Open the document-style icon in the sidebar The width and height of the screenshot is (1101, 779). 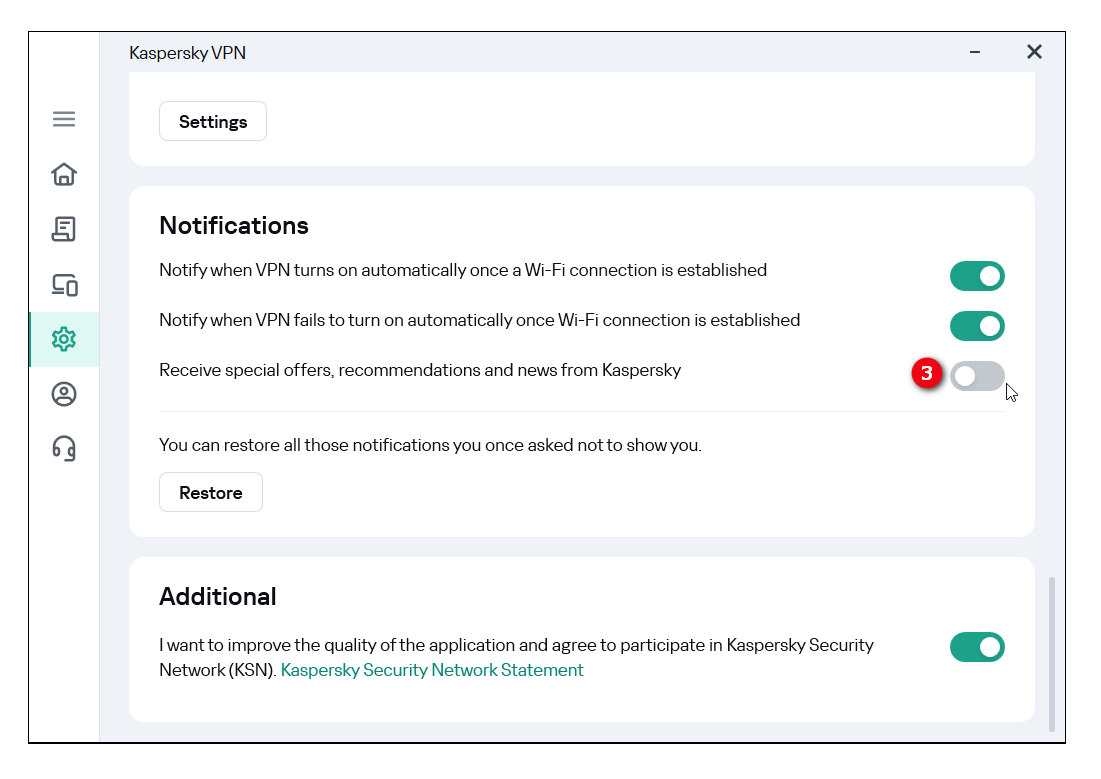click(64, 229)
